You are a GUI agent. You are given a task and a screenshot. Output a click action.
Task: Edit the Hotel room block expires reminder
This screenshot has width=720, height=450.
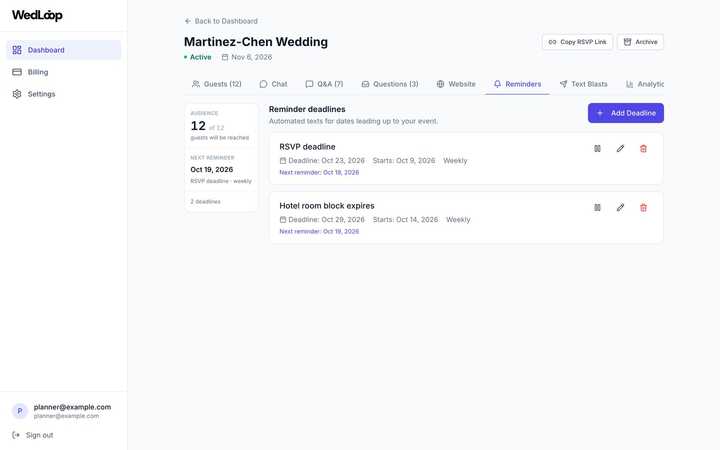tap(620, 208)
